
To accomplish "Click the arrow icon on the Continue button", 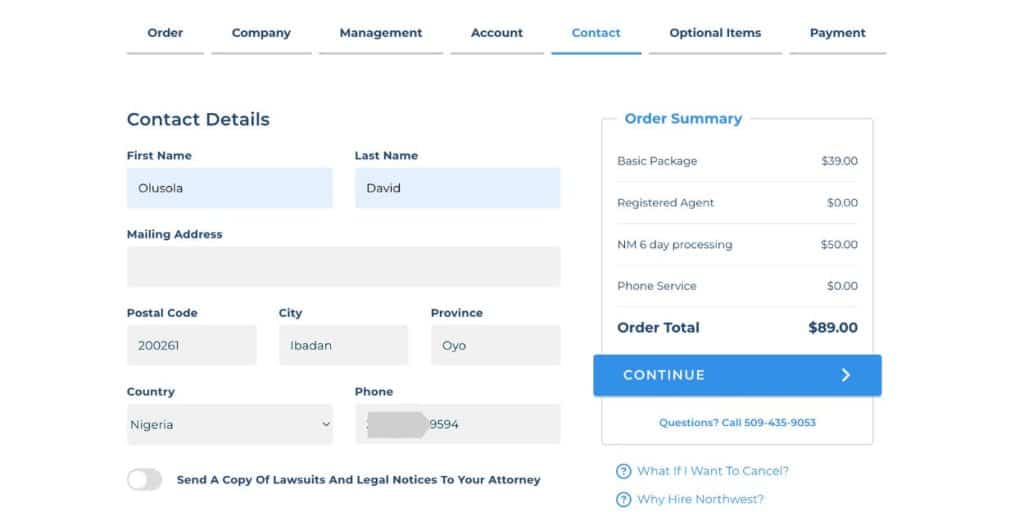I will click(846, 375).
